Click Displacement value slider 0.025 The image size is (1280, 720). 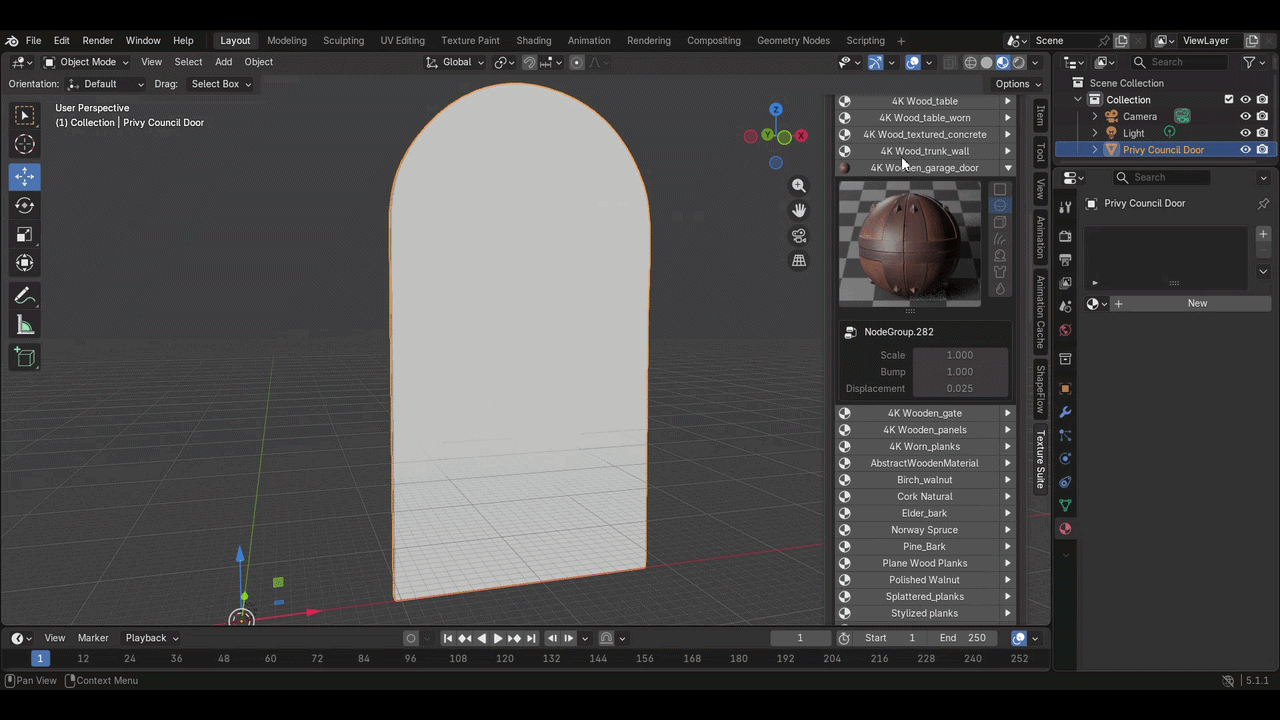(x=959, y=389)
